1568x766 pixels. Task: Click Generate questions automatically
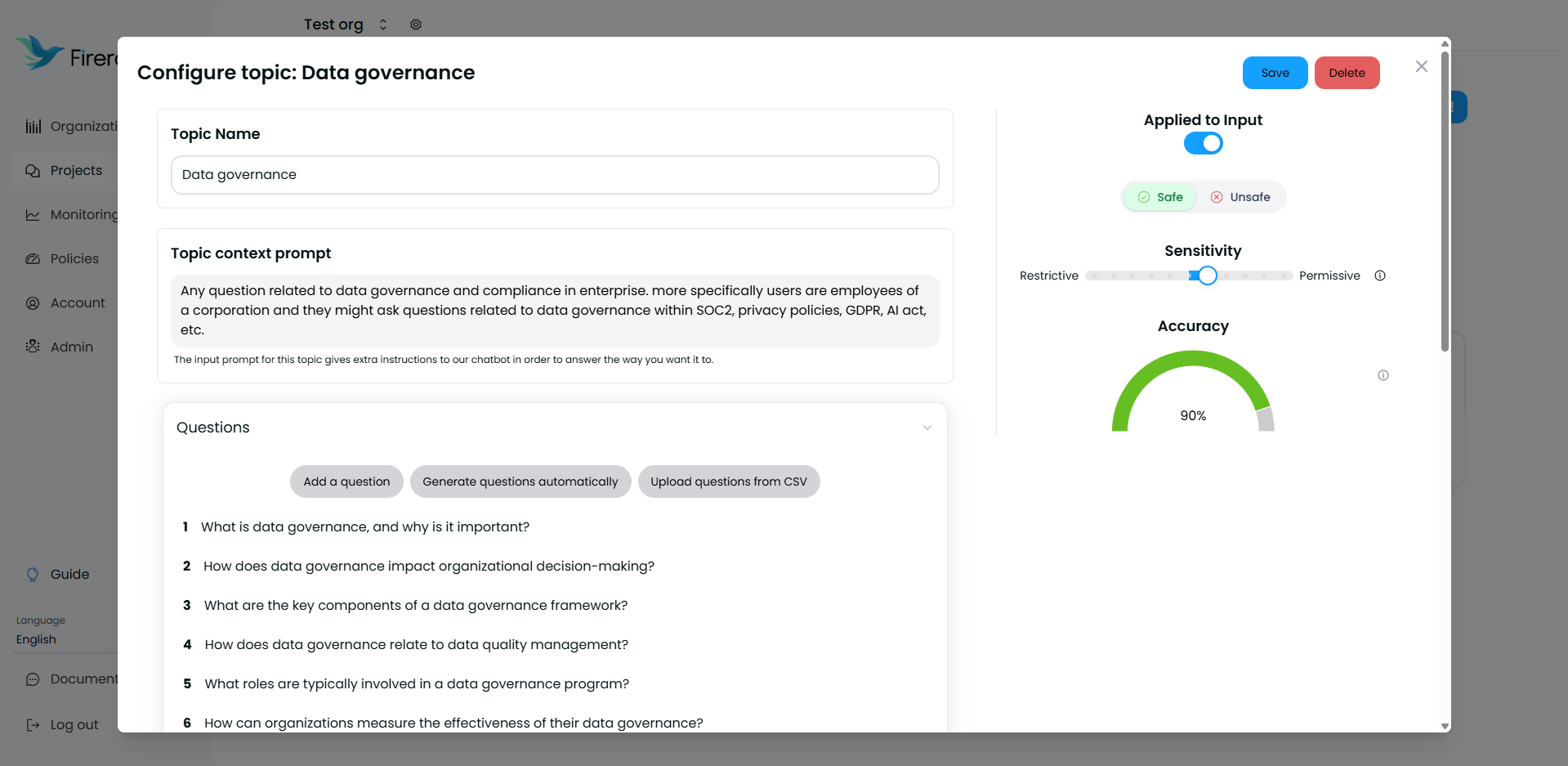pos(520,482)
